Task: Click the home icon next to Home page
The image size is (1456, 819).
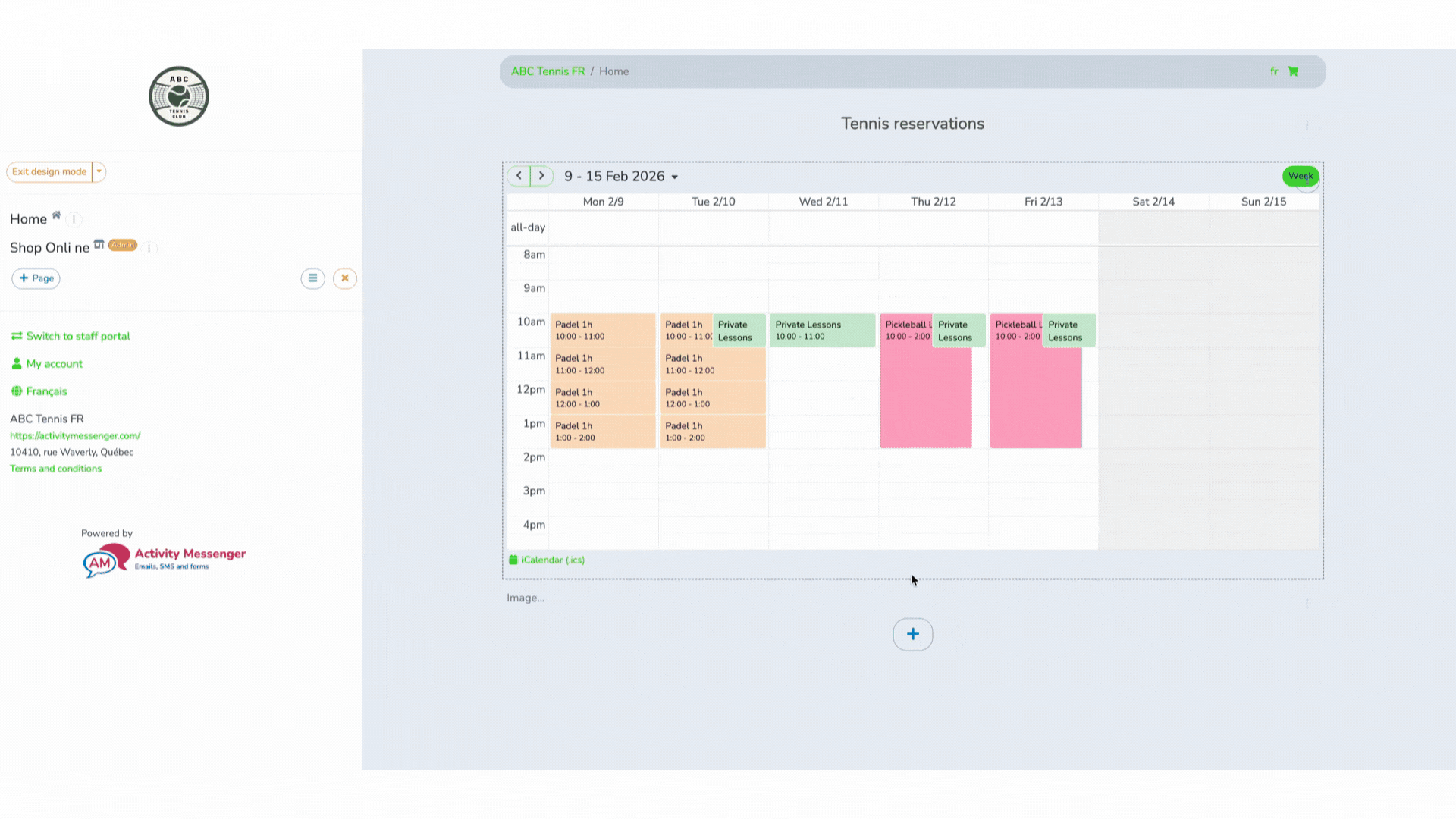Action: 56,215
